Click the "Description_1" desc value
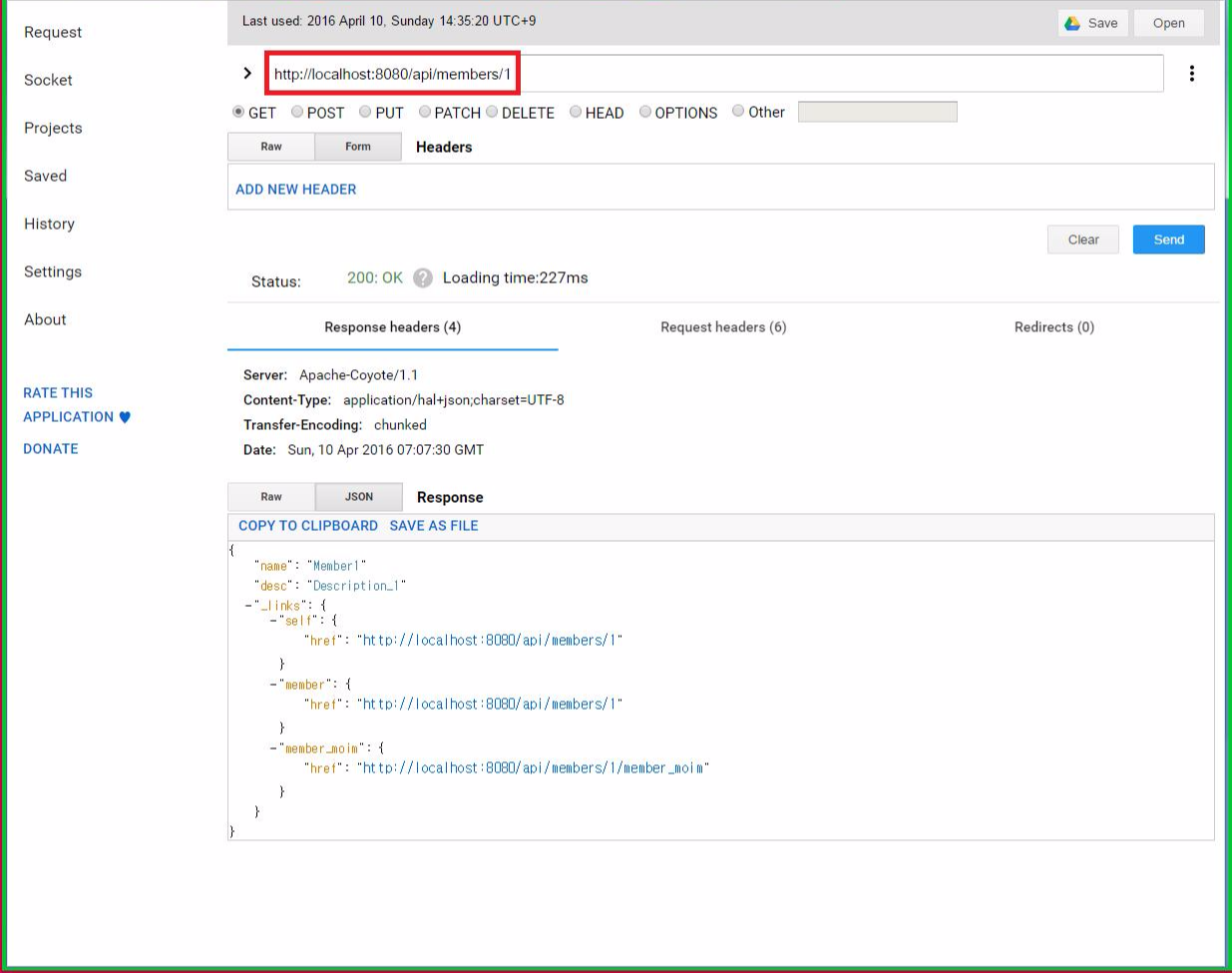Screen dimensions: 1232x973 pos(357,586)
